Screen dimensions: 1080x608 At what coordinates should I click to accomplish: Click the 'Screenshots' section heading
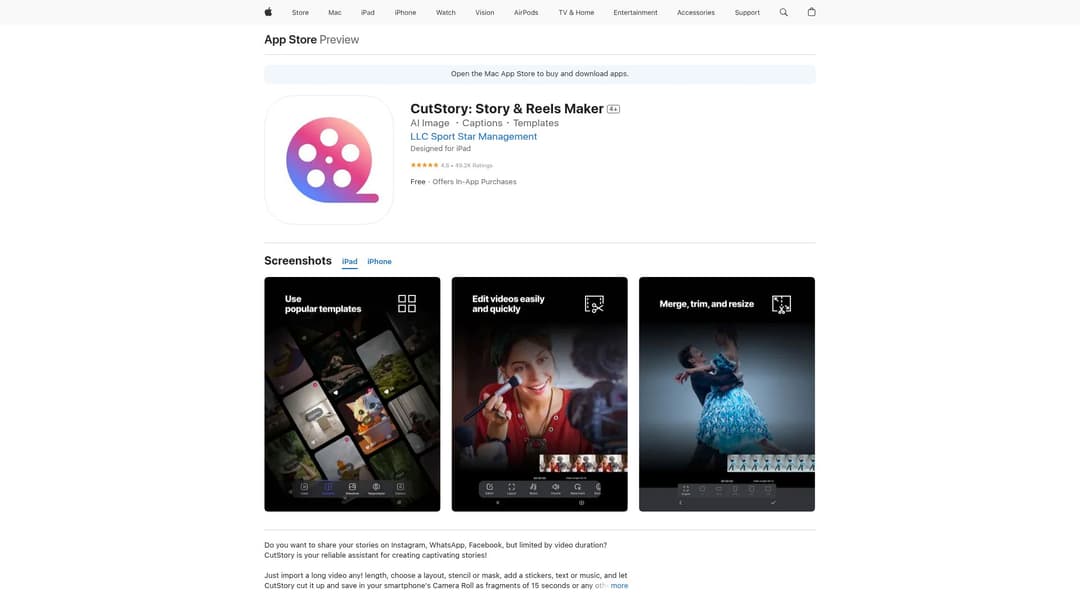click(x=298, y=261)
